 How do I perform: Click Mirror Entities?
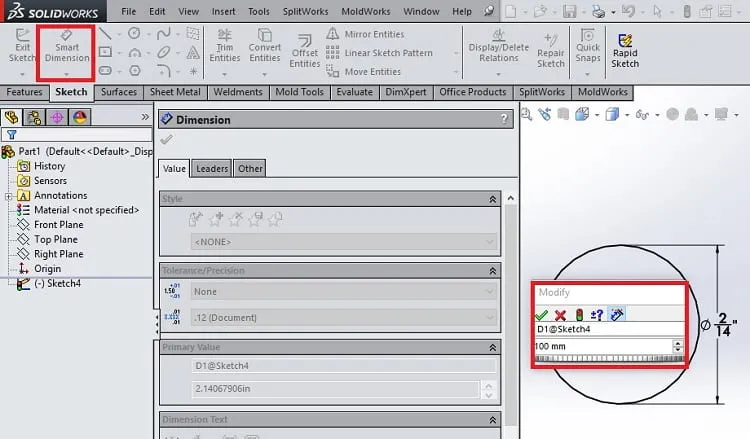[x=365, y=34]
